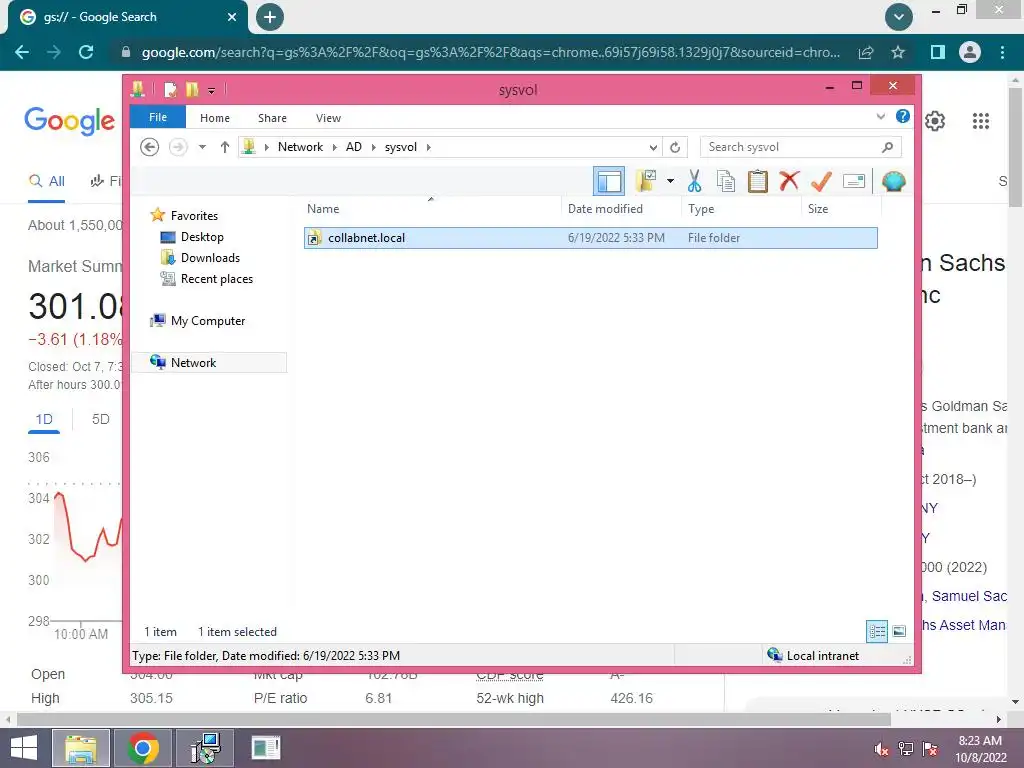Screen dimensions: 1024x768
Task: Open a new Chrome tab
Action: 270,17
